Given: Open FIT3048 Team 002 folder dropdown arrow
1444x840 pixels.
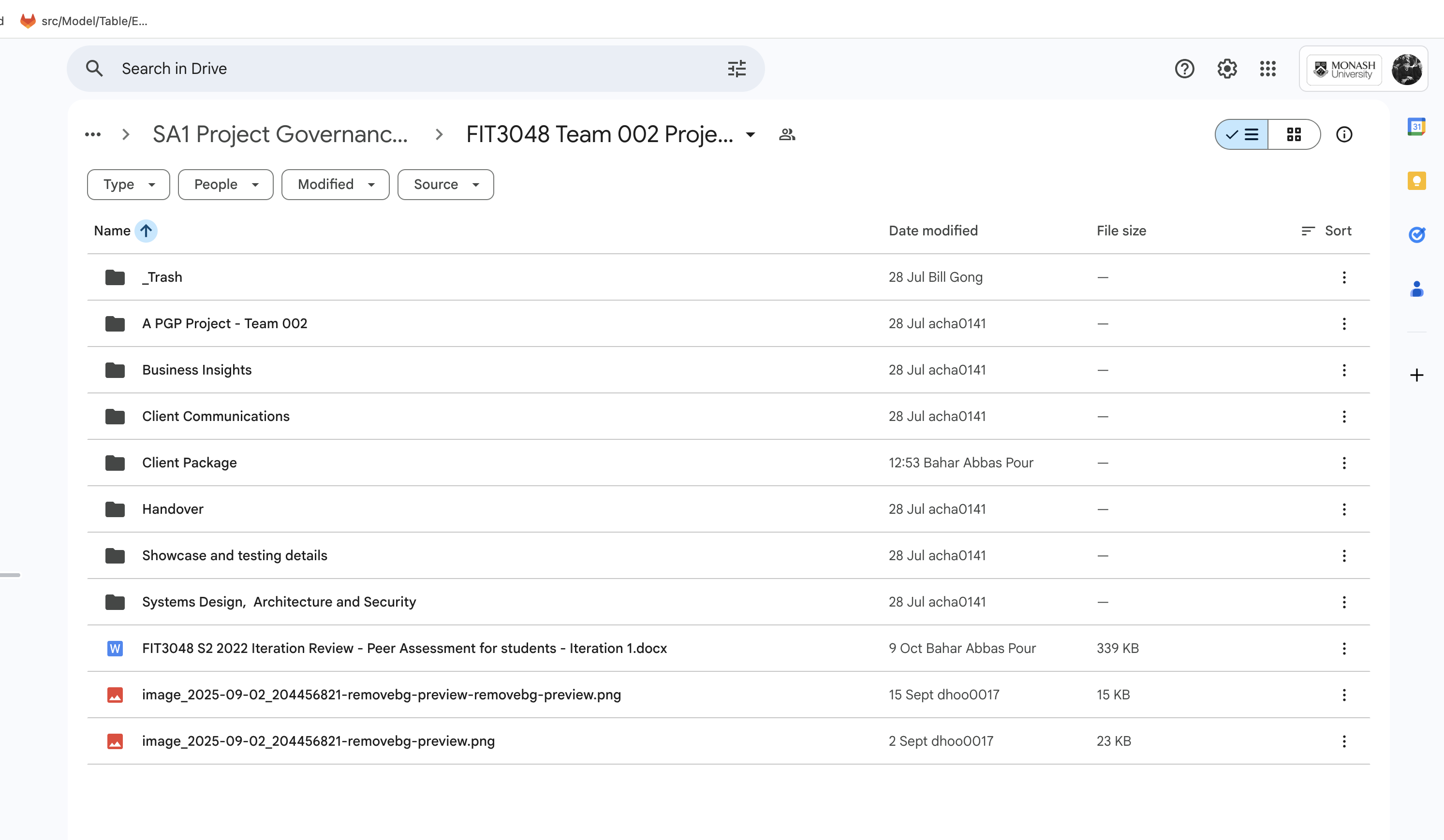Looking at the screenshot, I should (x=750, y=134).
